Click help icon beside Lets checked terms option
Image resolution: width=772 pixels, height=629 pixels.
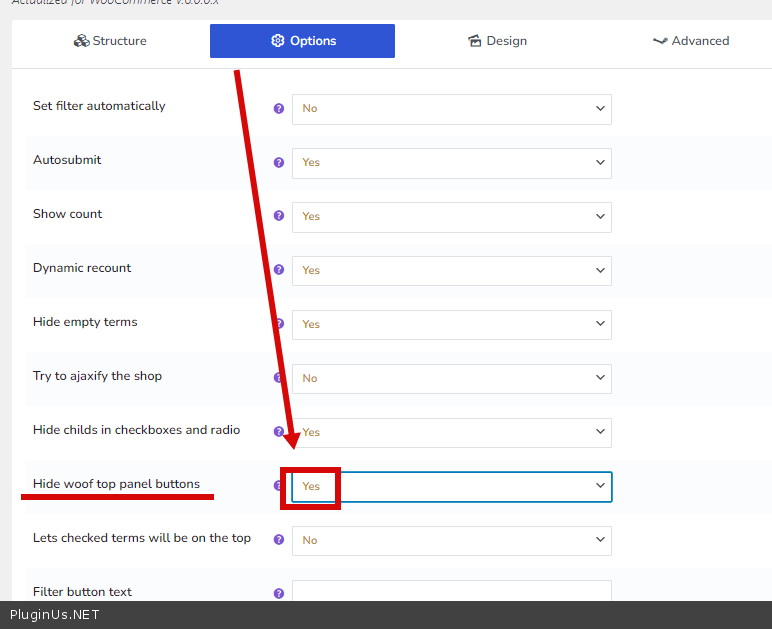coord(279,540)
